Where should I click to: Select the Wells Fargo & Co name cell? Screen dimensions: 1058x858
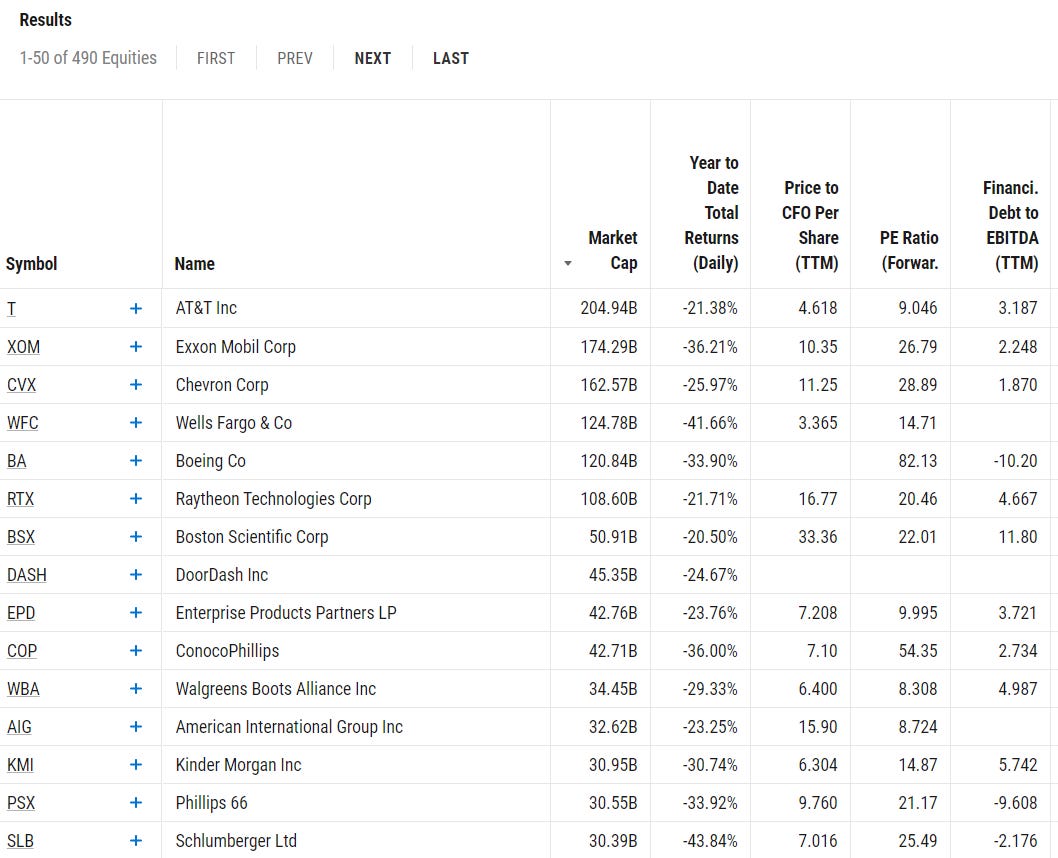pos(233,423)
